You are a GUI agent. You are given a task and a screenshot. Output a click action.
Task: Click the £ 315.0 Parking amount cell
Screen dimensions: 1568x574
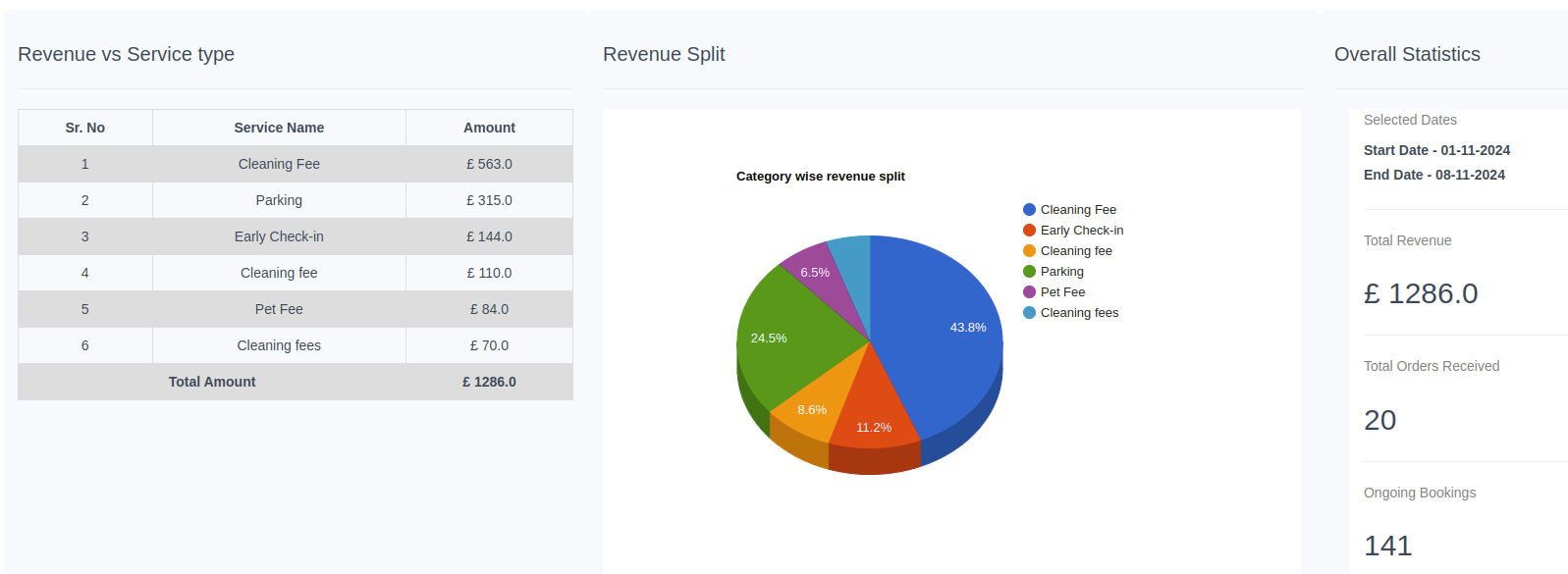coord(489,200)
